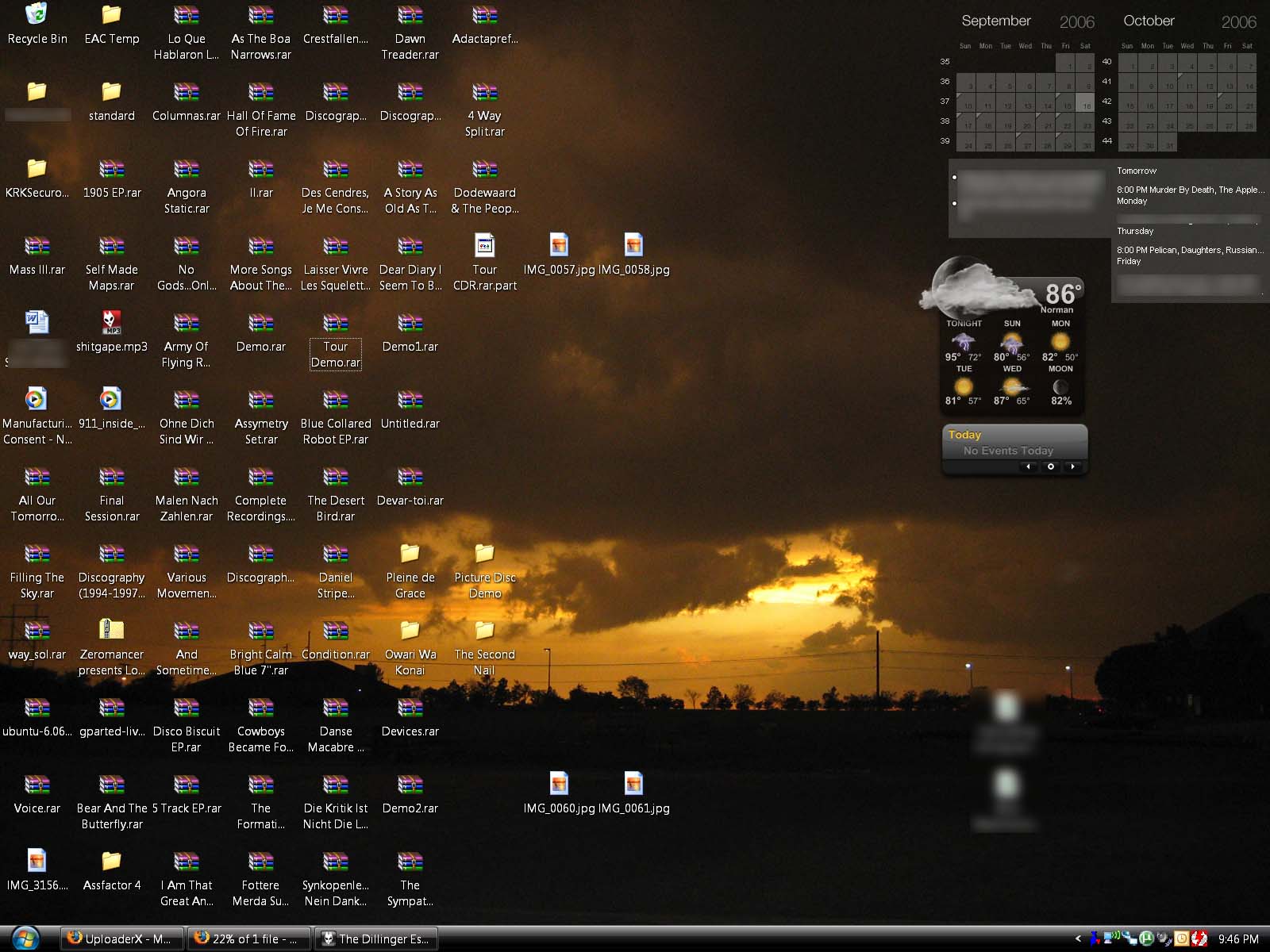Go to previous day in Today widget
1270x952 pixels.
click(1029, 466)
